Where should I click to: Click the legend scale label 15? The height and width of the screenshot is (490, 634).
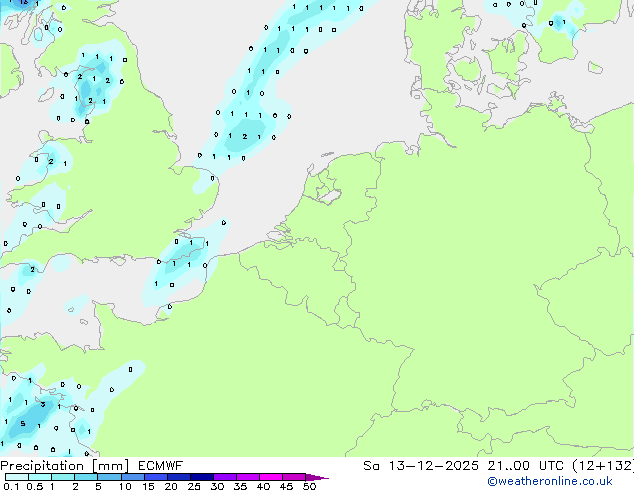coord(148,486)
